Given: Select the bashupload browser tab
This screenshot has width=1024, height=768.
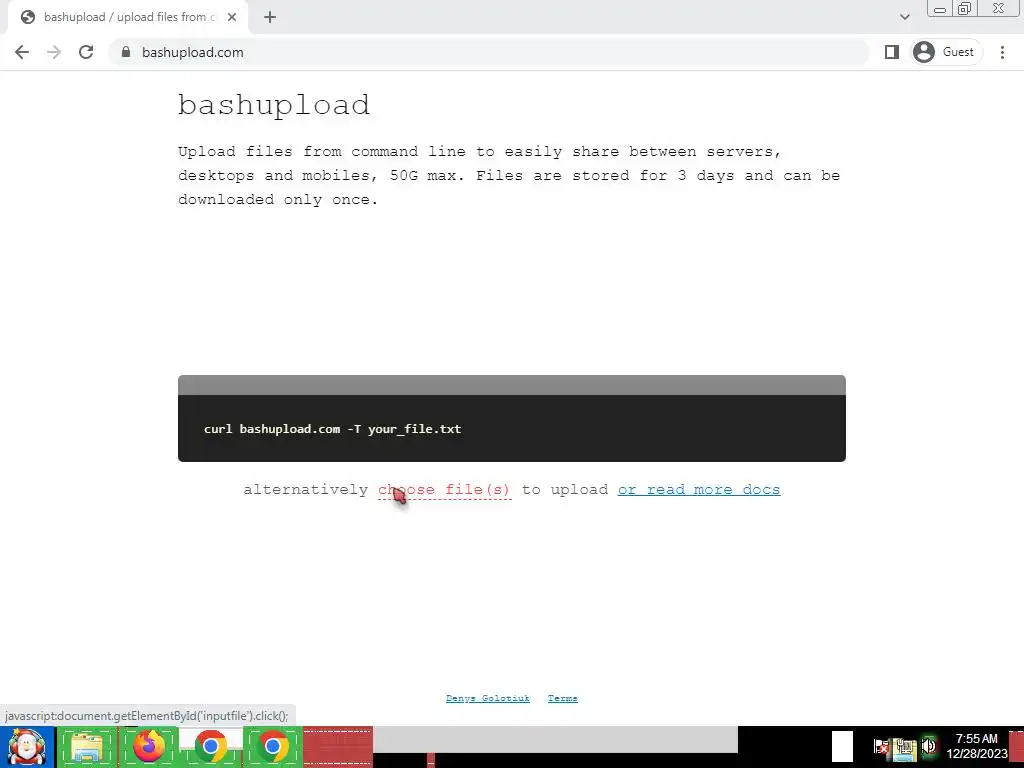Looking at the screenshot, I should [x=128, y=18].
